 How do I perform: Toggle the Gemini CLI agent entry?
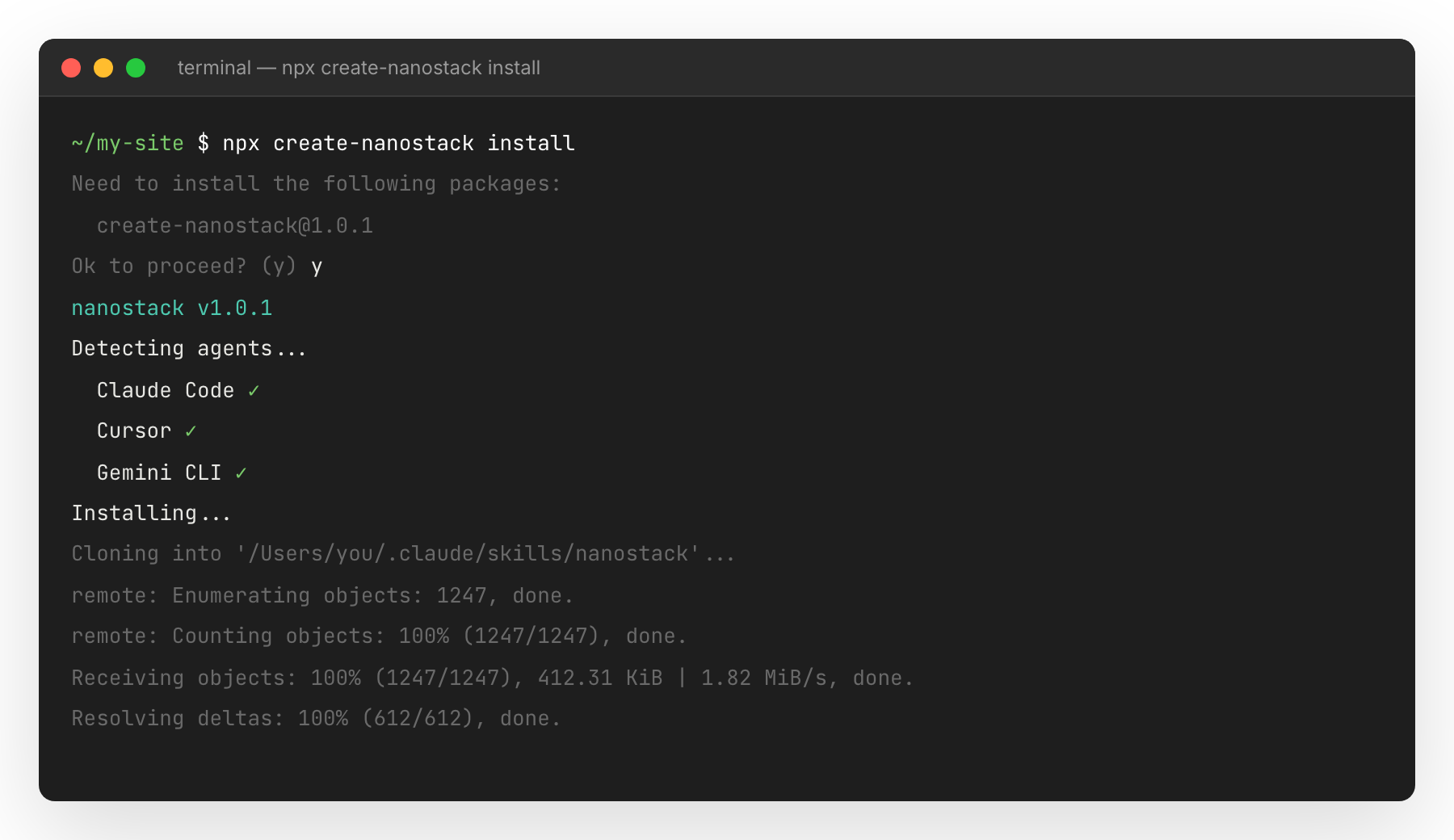click(159, 472)
